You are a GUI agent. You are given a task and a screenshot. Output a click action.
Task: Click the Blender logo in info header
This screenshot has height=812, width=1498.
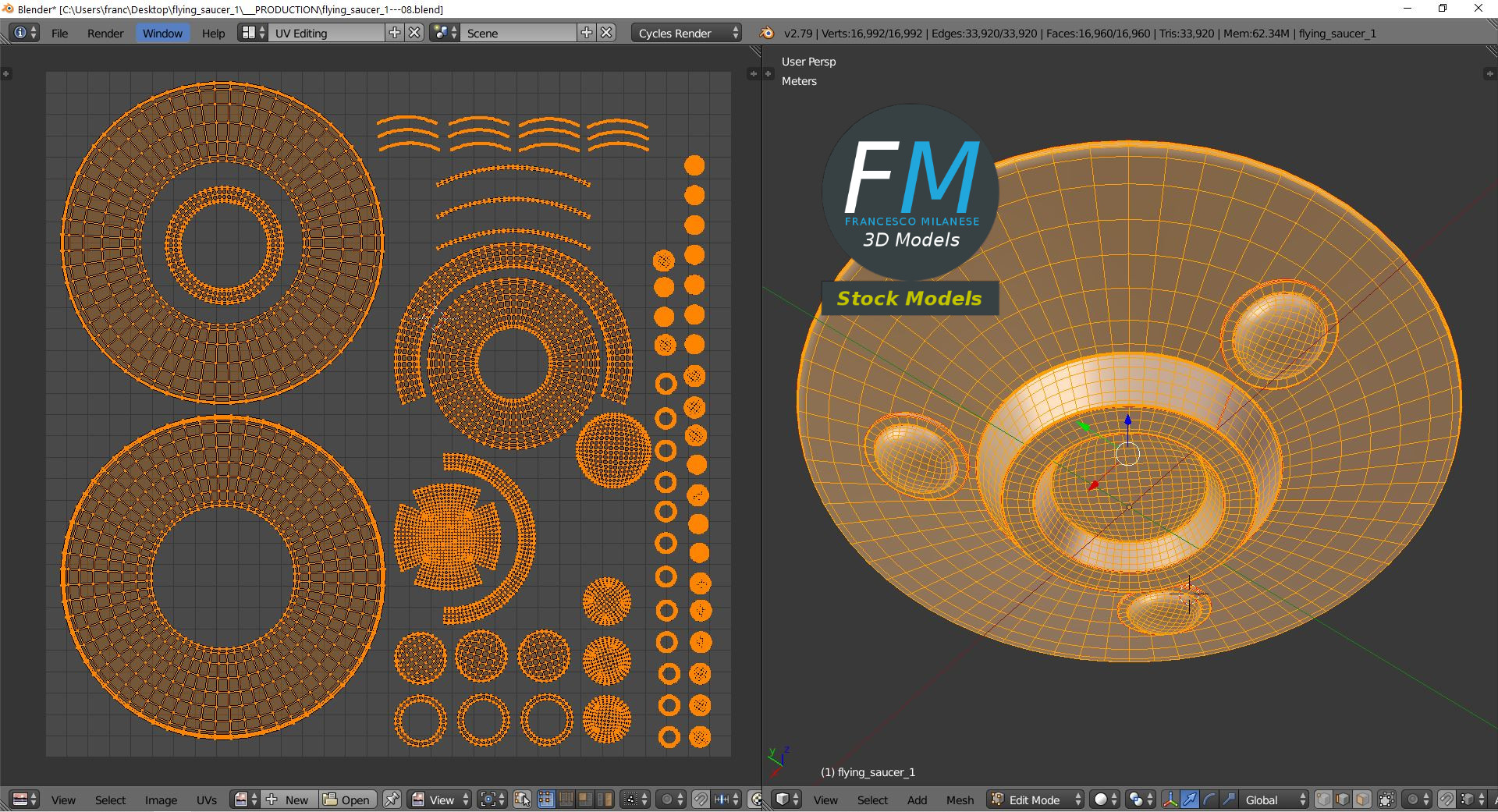tap(767, 33)
